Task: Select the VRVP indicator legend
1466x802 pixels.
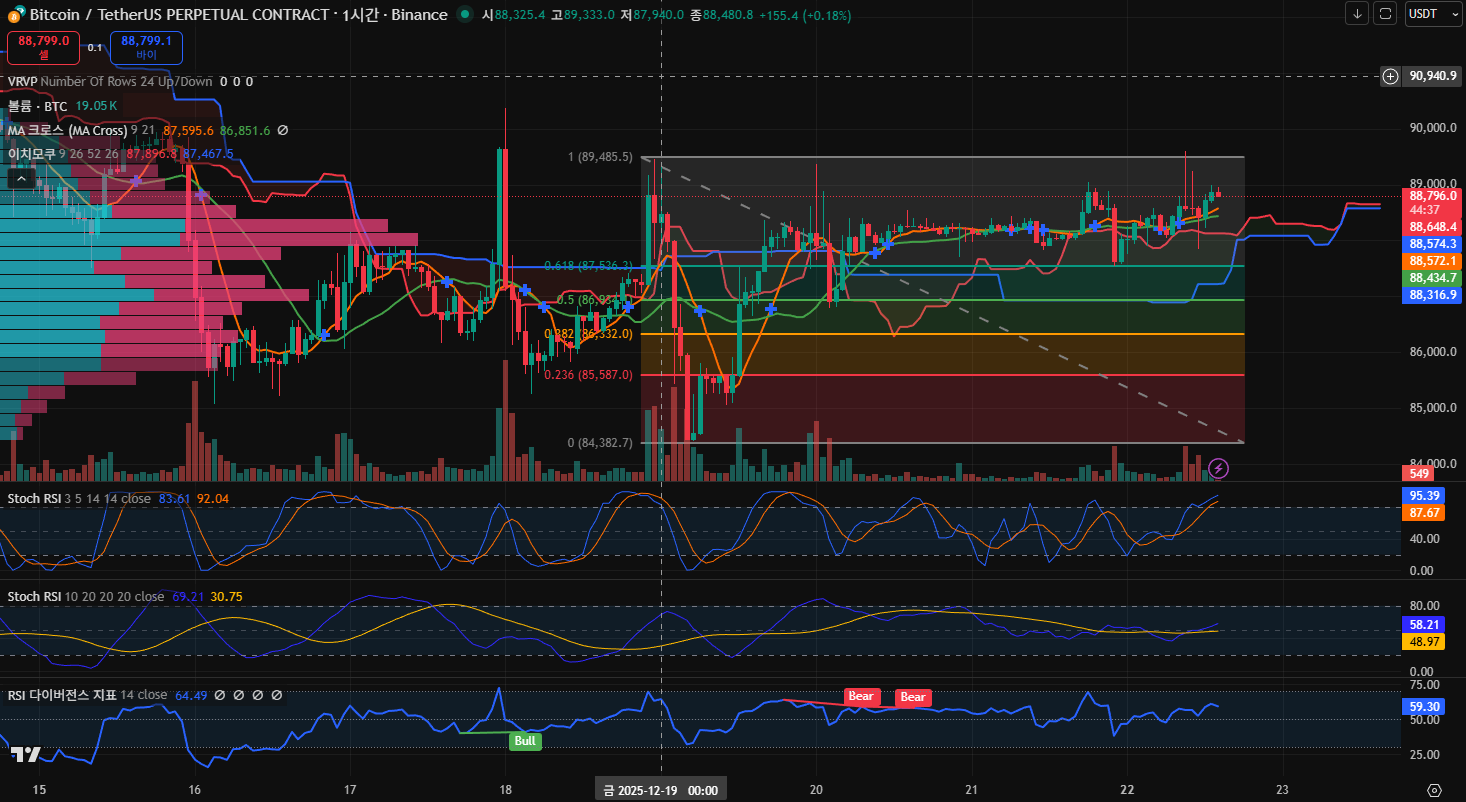Action: tap(110, 82)
